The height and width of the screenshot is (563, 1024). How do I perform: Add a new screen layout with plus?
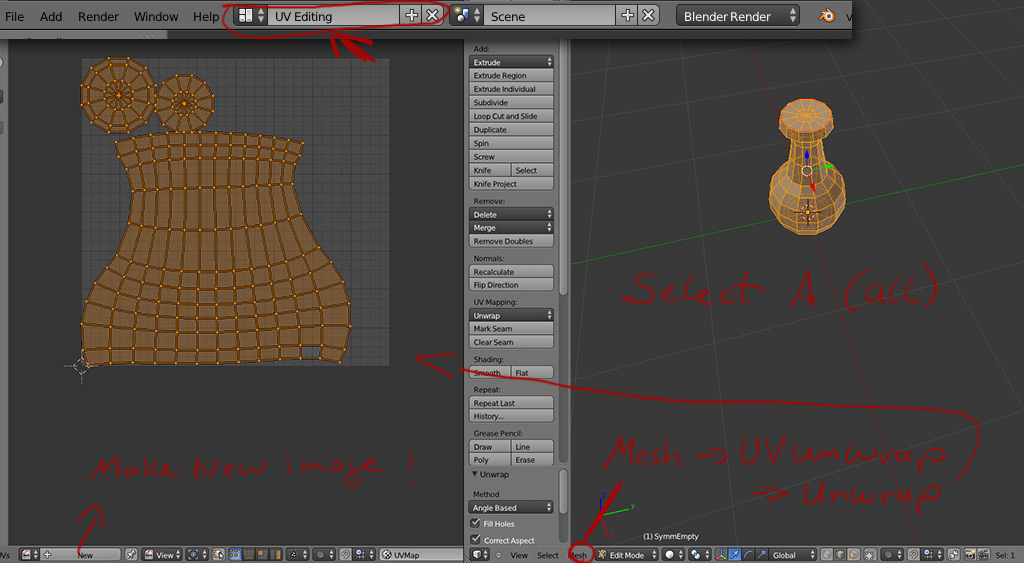(411, 16)
